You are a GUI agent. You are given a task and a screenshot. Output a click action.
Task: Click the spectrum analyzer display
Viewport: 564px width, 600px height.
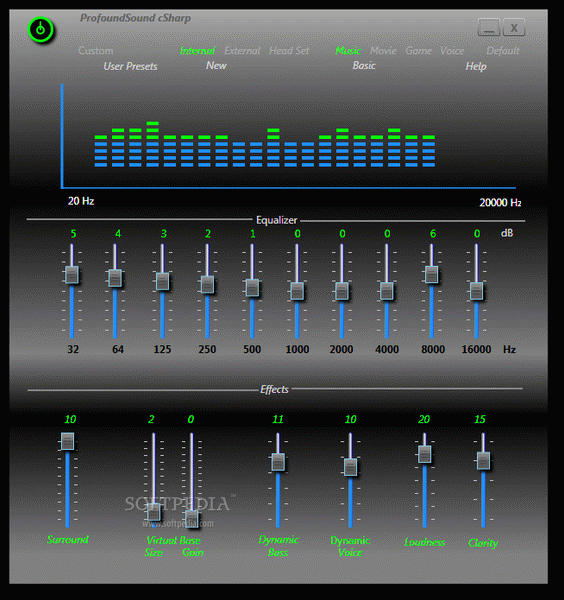(288, 136)
